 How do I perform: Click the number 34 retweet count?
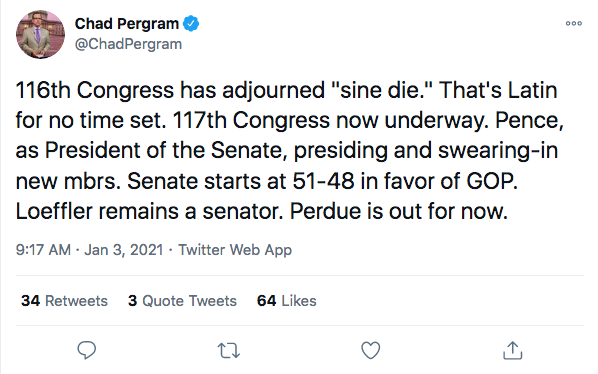click(x=30, y=301)
